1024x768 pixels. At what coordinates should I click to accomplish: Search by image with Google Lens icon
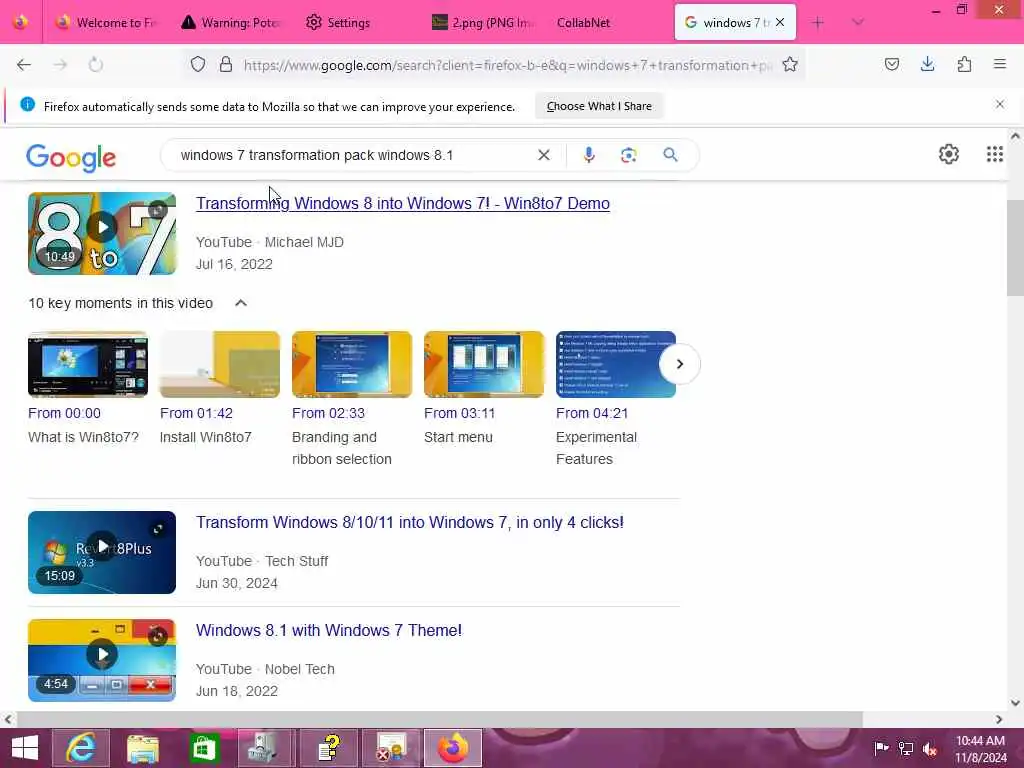(x=628, y=155)
